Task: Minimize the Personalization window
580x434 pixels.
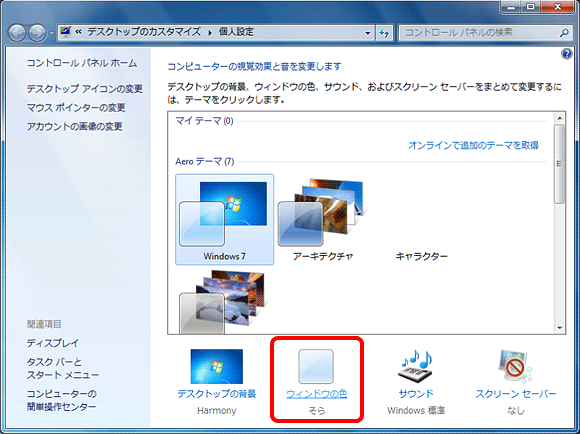Action: [511, 7]
